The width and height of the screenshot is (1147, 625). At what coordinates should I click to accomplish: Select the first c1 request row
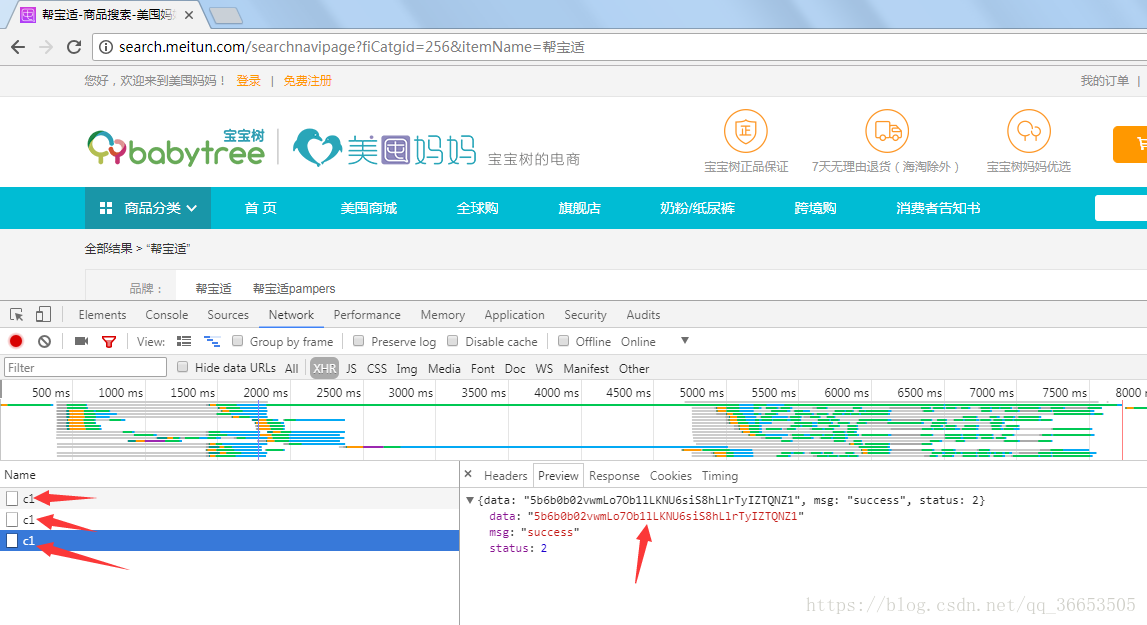(230, 498)
